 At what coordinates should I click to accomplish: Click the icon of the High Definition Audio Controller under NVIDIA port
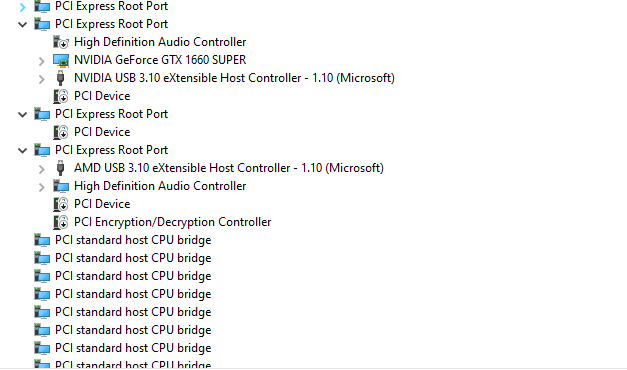[61, 42]
